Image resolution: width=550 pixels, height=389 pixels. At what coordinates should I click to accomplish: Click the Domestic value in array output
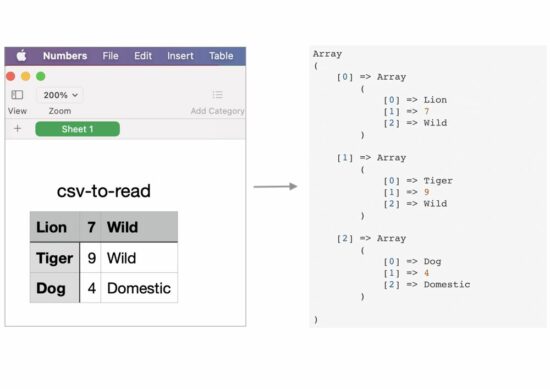tap(447, 284)
